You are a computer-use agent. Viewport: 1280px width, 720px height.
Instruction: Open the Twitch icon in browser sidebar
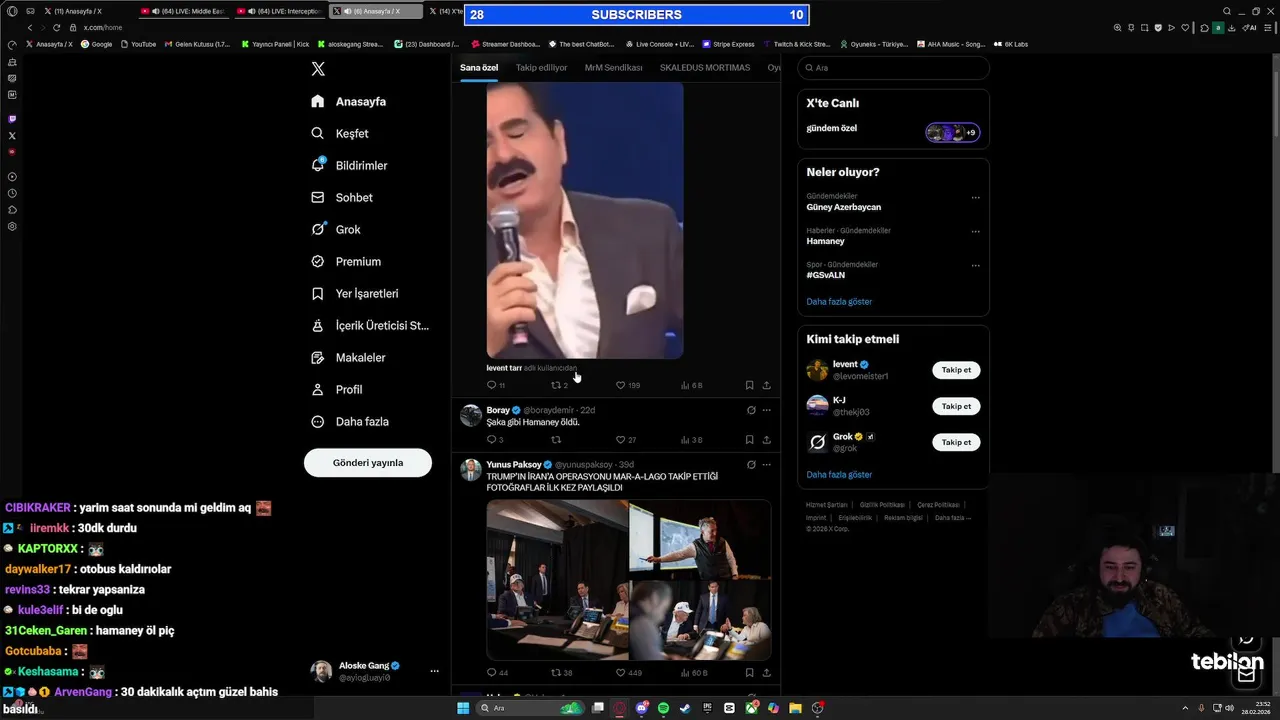tap(12, 119)
